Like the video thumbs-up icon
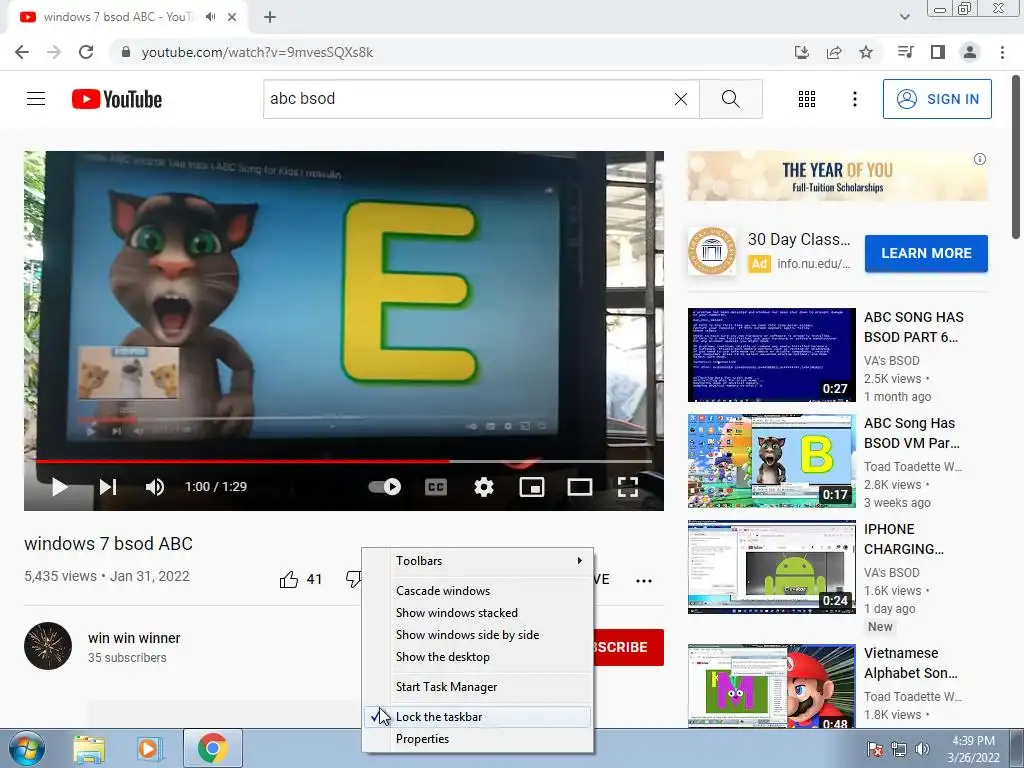Viewport: 1024px width, 768px height. pyautogui.click(x=288, y=579)
